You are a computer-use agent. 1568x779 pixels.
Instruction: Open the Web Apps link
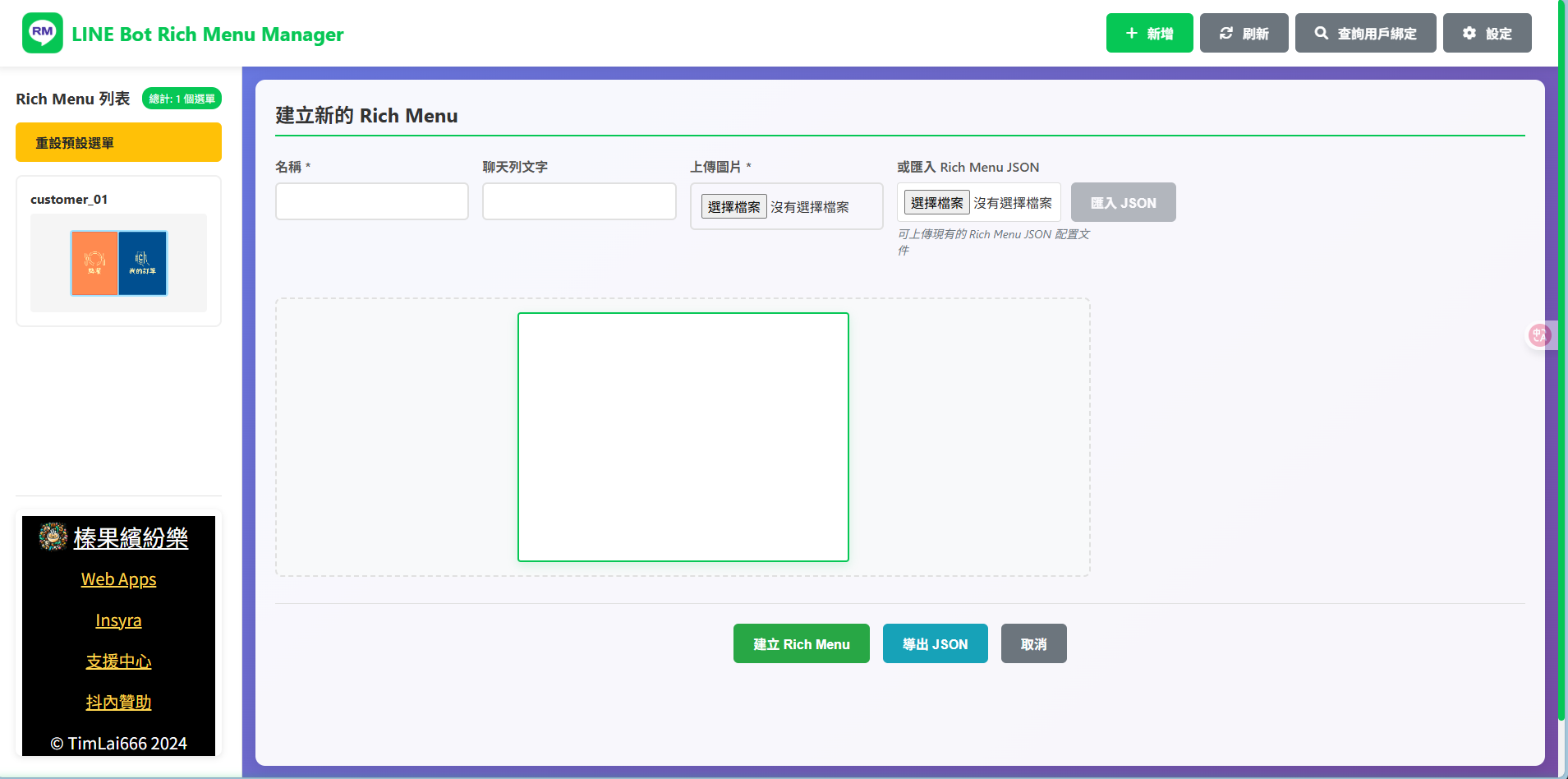(x=118, y=579)
